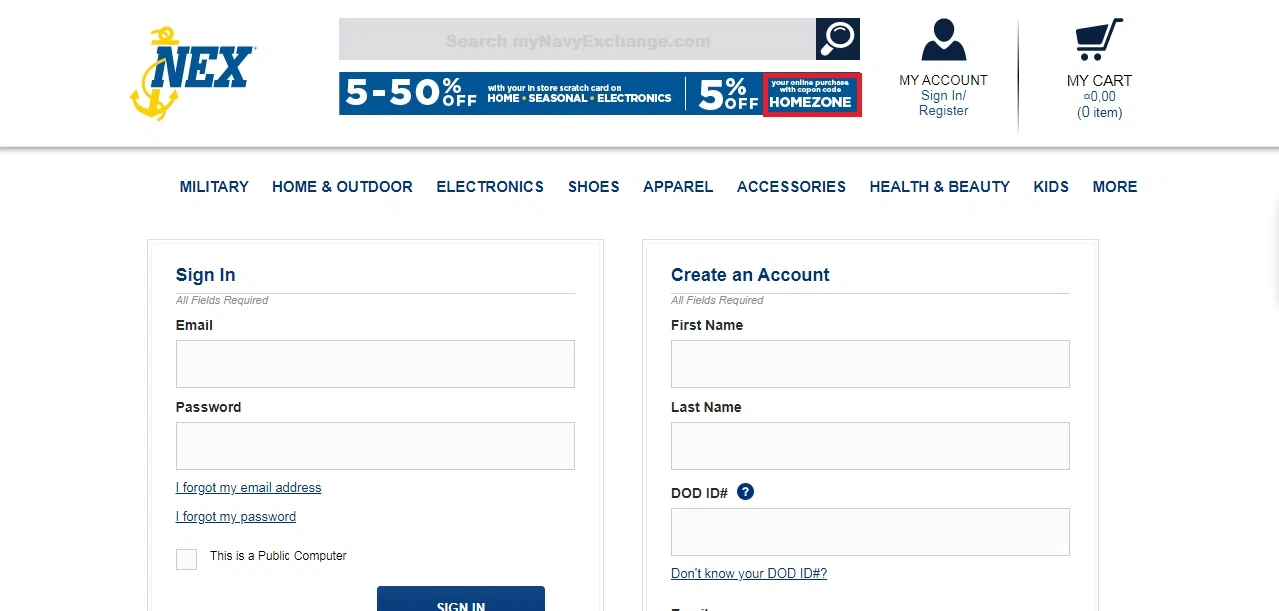Open the HEALTH & BEAUTY menu
The width and height of the screenshot is (1279, 611).
[939, 187]
